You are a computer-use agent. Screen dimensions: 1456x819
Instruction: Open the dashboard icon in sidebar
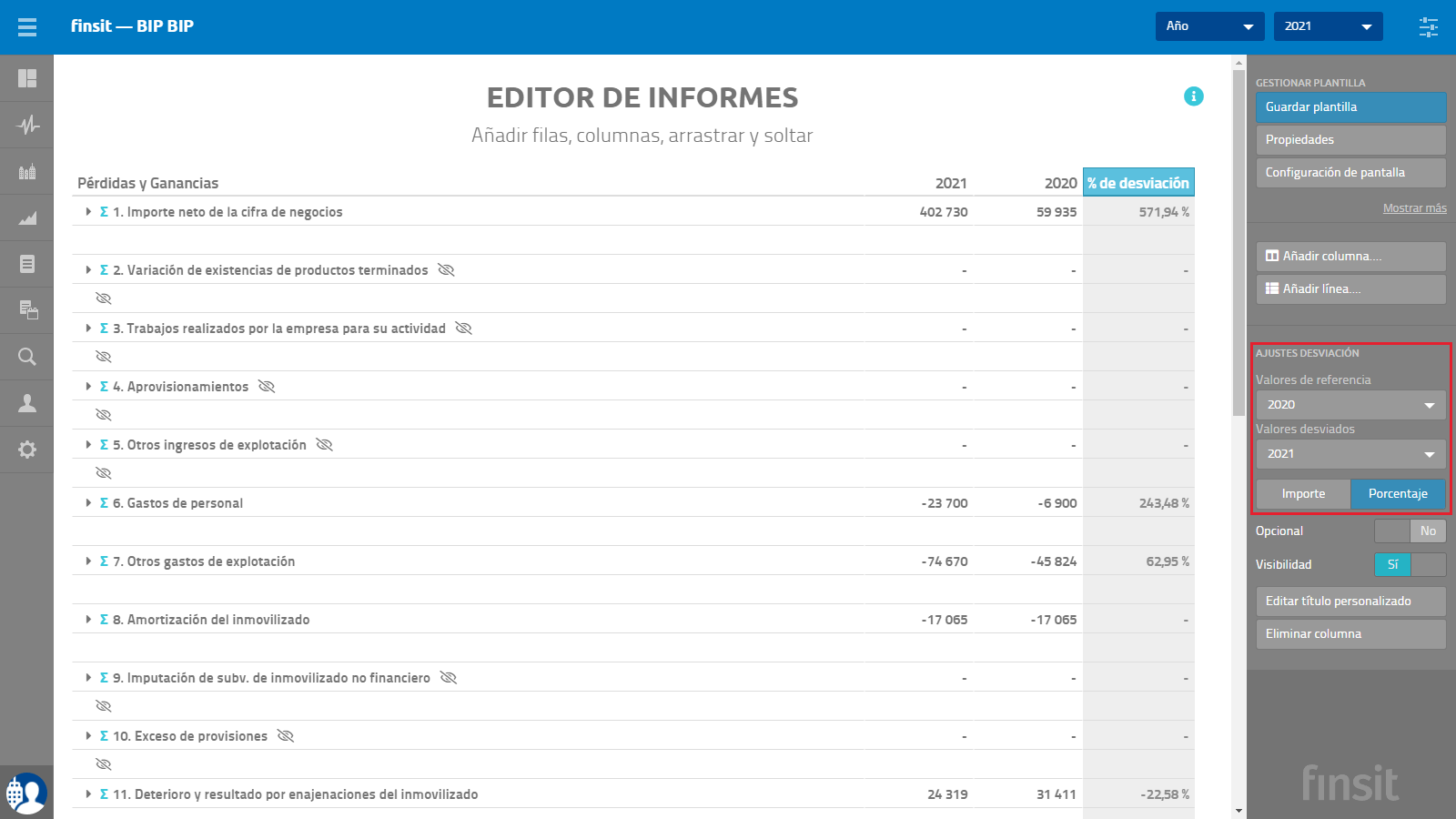(27, 78)
